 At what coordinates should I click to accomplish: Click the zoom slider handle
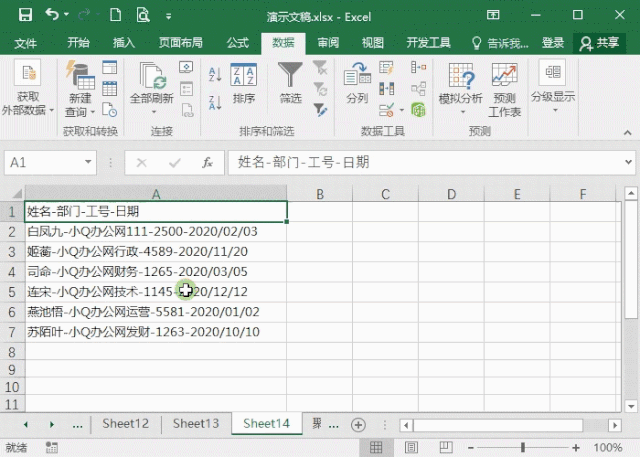[522, 448]
